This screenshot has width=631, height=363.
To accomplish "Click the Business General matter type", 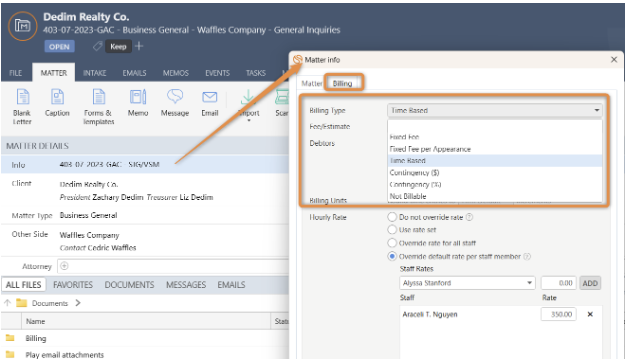I will coord(88,215).
